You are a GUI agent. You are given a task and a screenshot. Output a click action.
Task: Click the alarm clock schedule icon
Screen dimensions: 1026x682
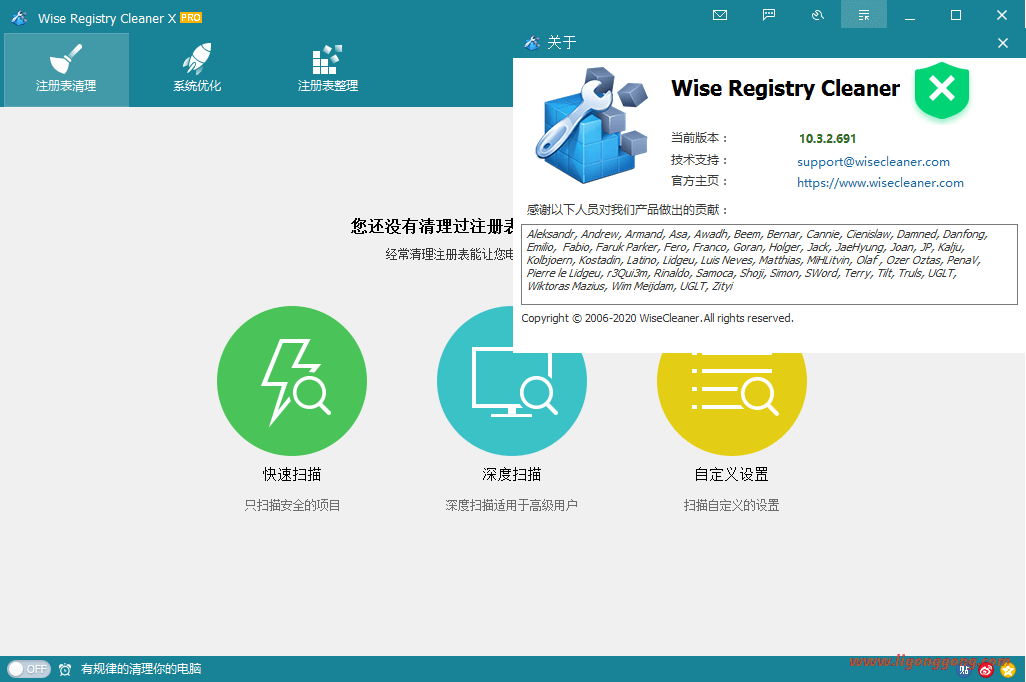pyautogui.click(x=65, y=669)
